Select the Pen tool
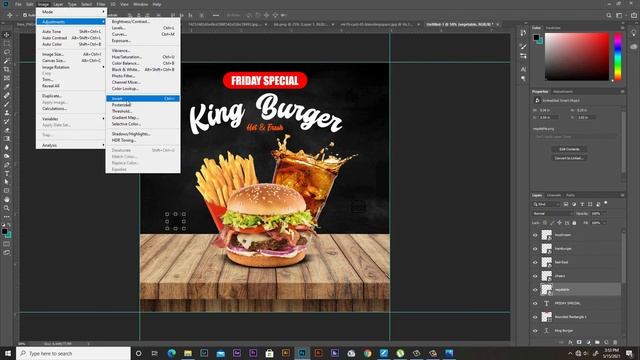This screenshot has width=640, height=360. (x=7, y=164)
